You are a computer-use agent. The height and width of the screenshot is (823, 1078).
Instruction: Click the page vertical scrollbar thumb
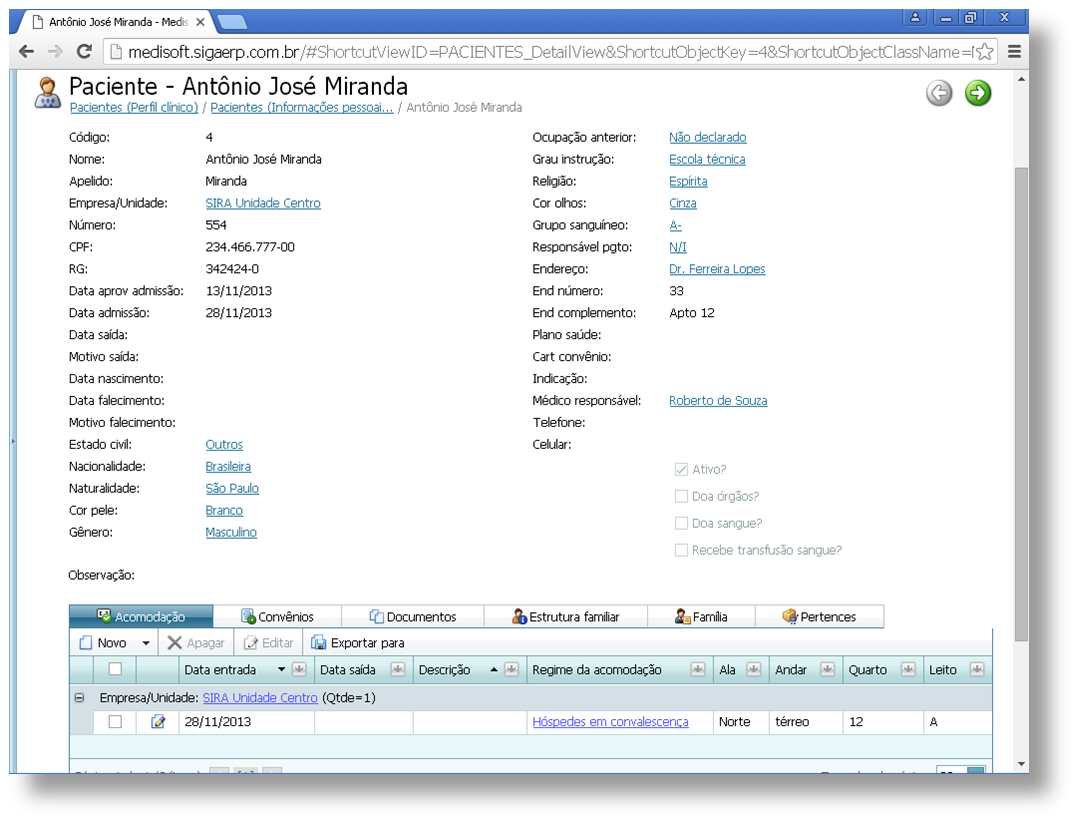tap(1021, 406)
